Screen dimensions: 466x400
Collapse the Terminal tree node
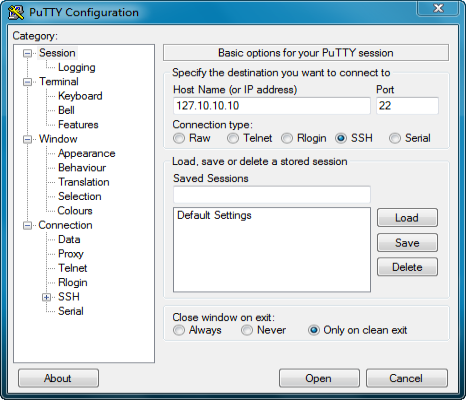[28, 82]
